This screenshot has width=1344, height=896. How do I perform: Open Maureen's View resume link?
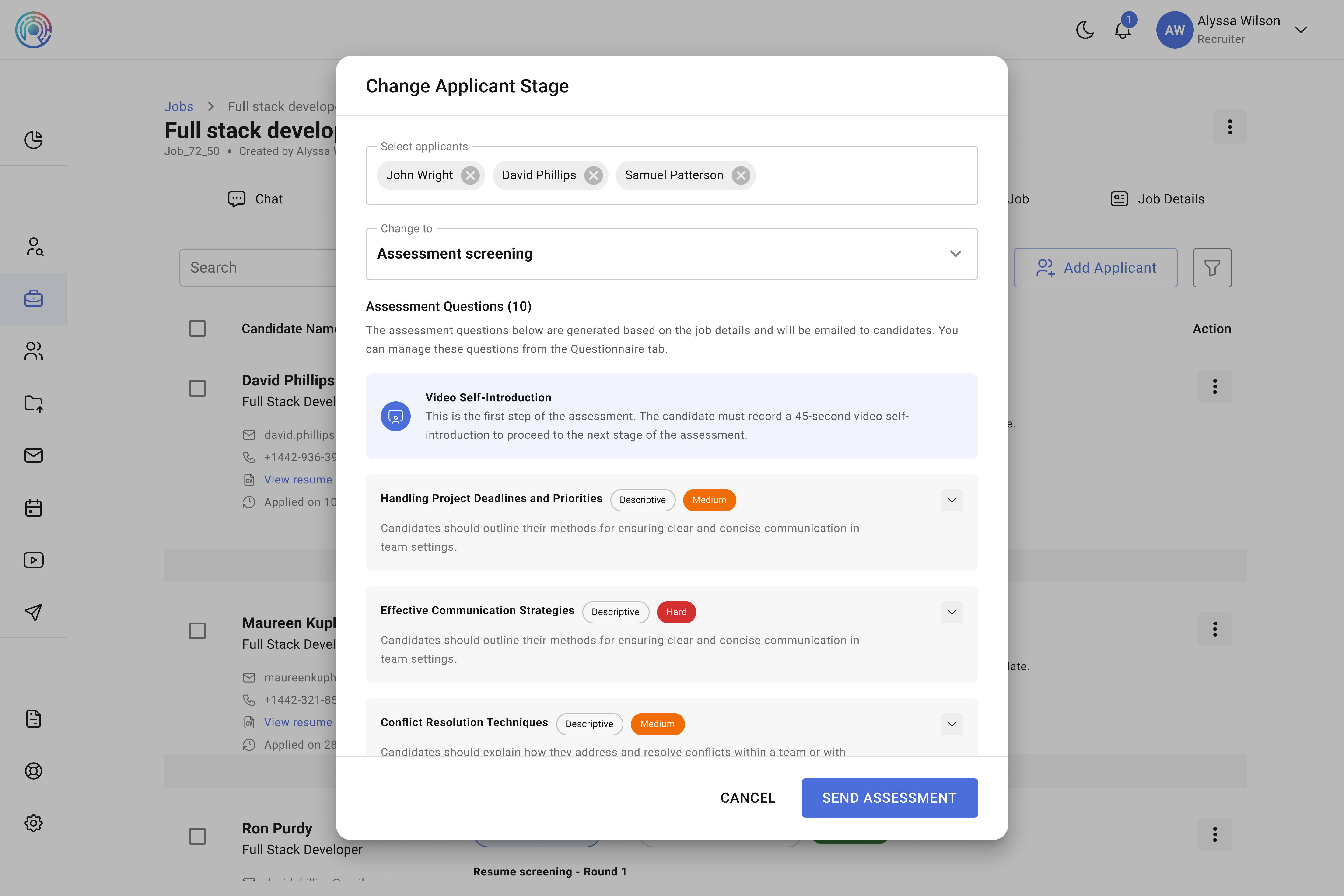(x=298, y=722)
